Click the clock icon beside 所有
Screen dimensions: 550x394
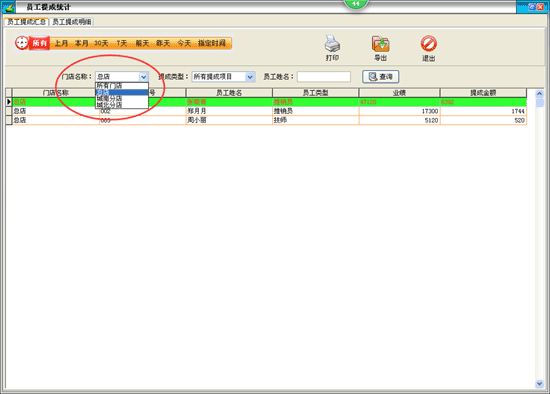point(22,43)
